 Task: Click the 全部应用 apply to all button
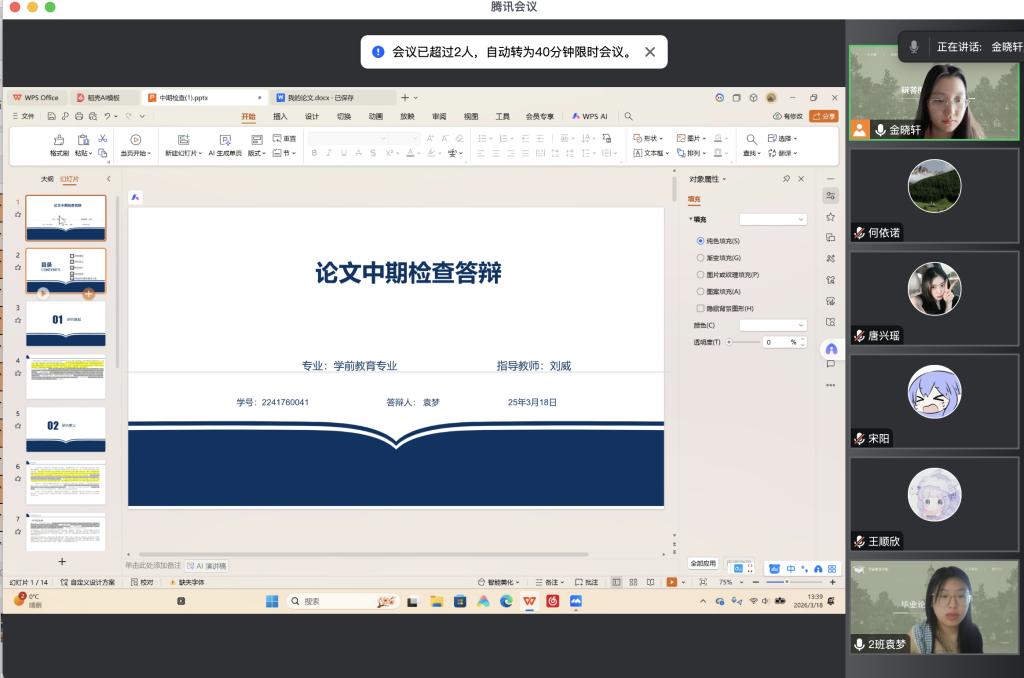click(x=704, y=563)
